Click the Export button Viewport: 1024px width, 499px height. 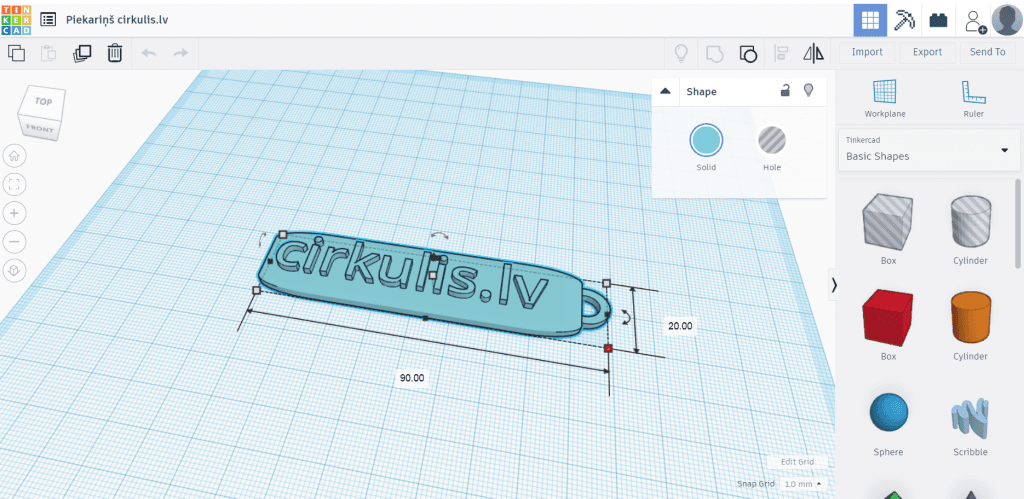tap(927, 52)
